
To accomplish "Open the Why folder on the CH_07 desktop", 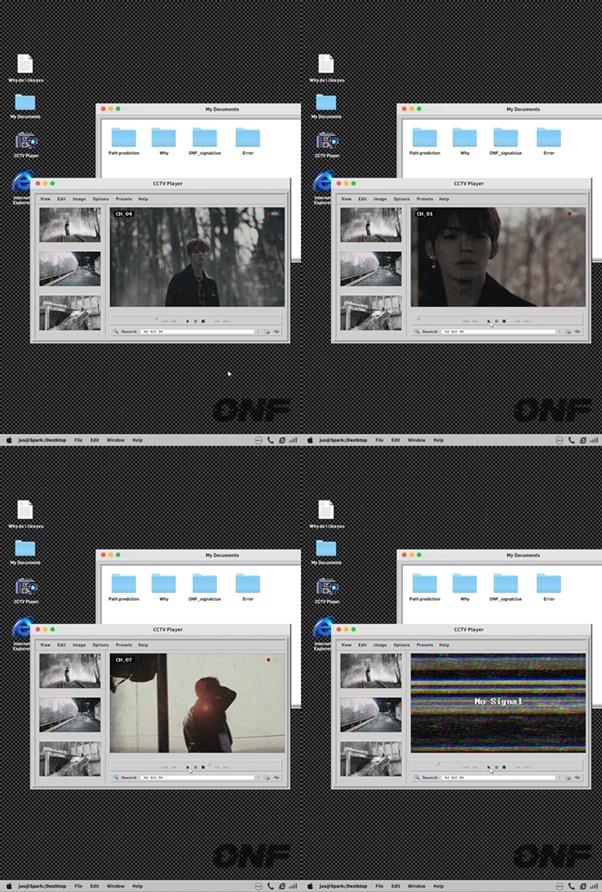I will [163, 584].
